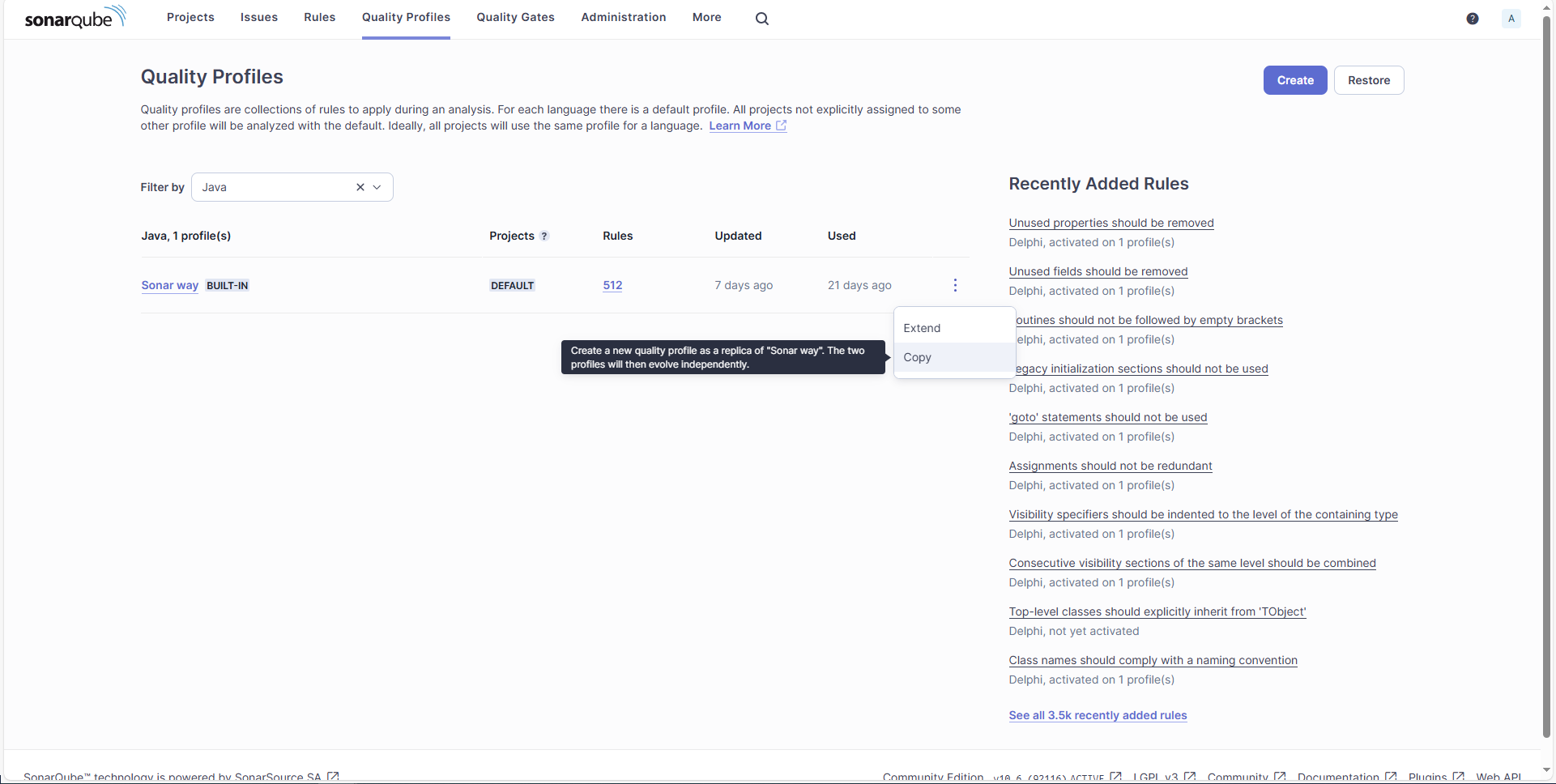The height and width of the screenshot is (784, 1556).
Task: Open Top-level classes inherit TObject rule
Action: point(1157,611)
